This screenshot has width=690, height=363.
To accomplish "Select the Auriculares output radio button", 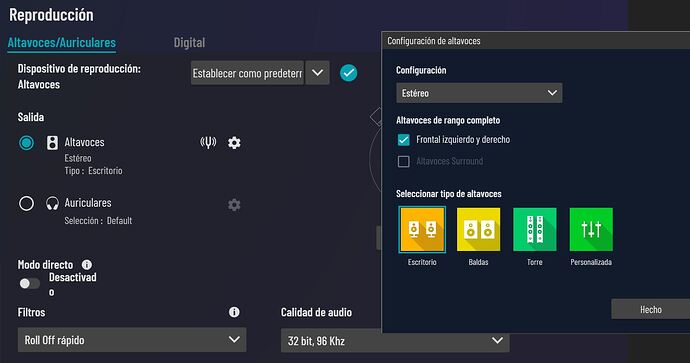I will click(x=26, y=203).
